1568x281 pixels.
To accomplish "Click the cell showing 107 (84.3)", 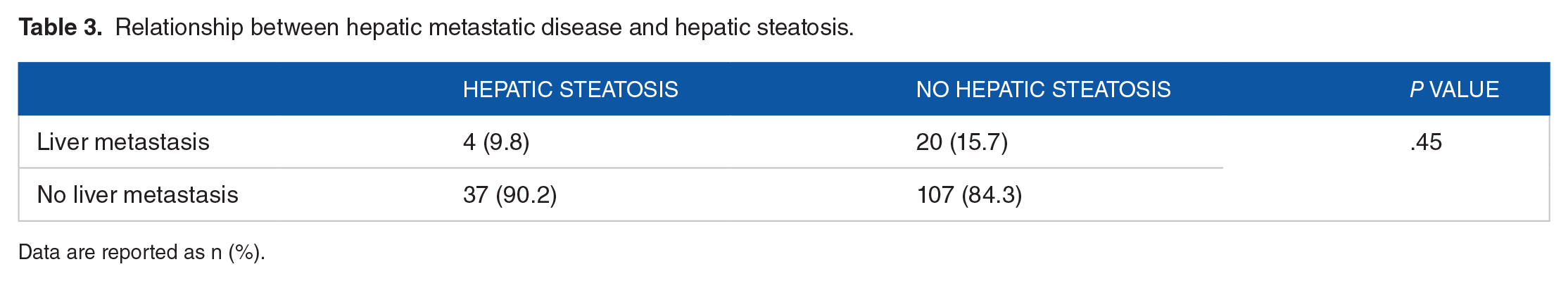I will coord(969,195).
